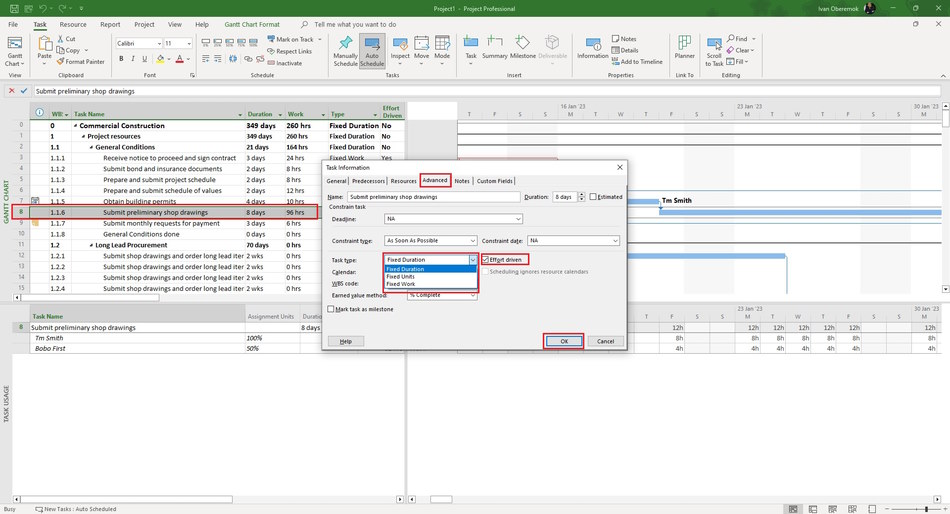Open the Find dropdown in Editing

[x=754, y=39]
